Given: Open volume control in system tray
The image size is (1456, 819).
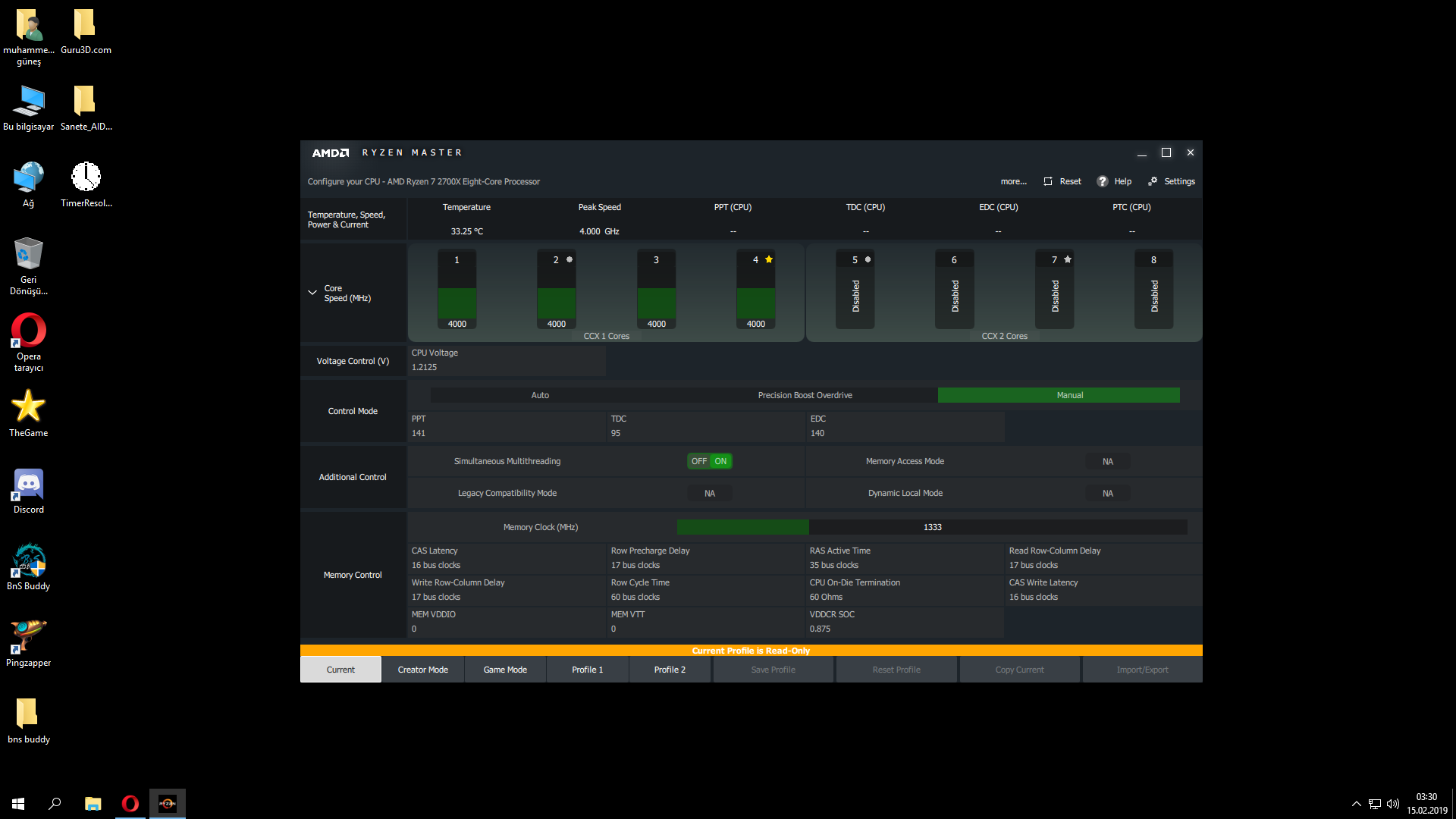Looking at the screenshot, I should (x=1393, y=804).
